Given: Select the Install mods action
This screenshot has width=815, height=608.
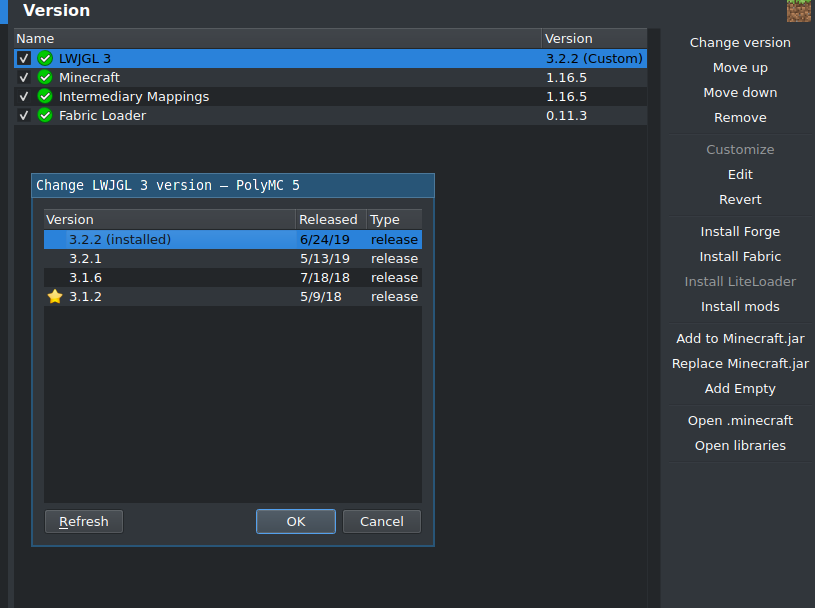Looking at the screenshot, I should click(740, 306).
